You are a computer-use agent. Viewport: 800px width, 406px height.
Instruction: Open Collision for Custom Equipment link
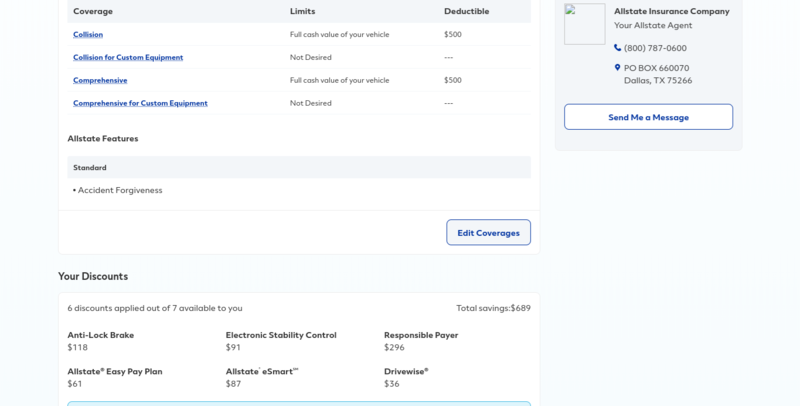(128, 57)
